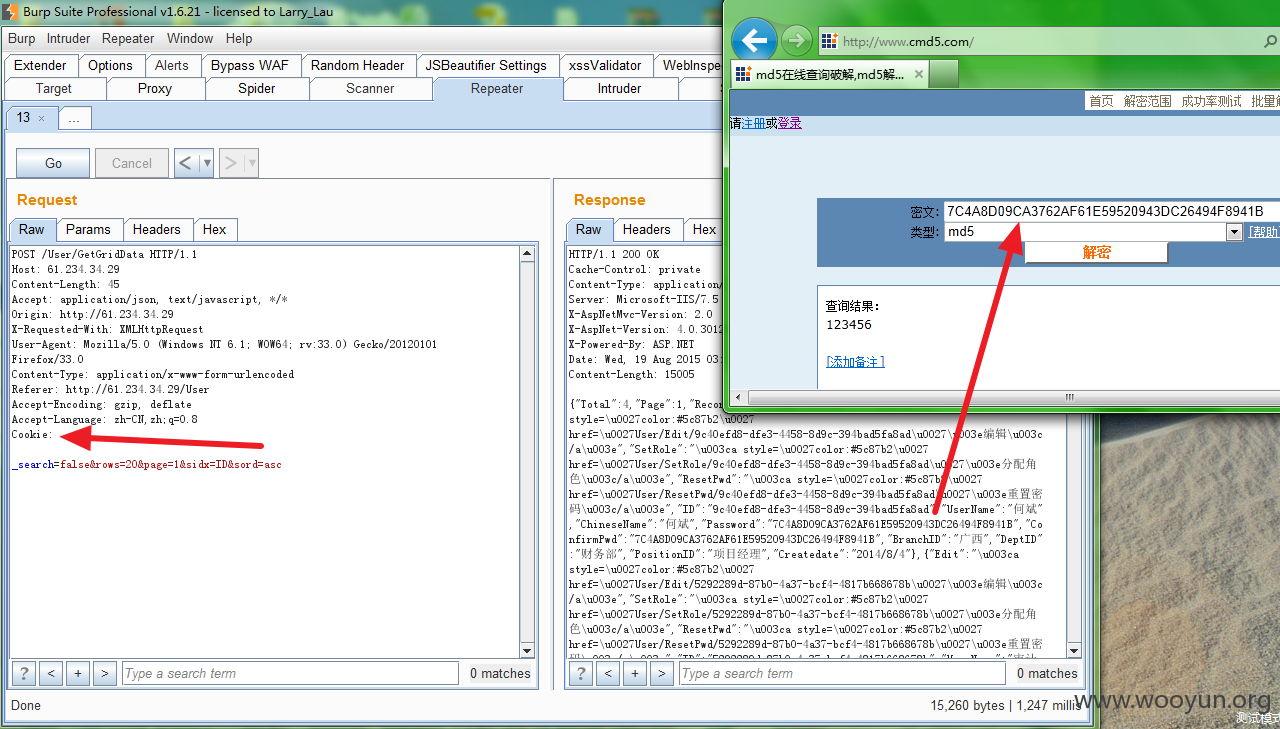Click the browser address bar URL

click(908, 41)
